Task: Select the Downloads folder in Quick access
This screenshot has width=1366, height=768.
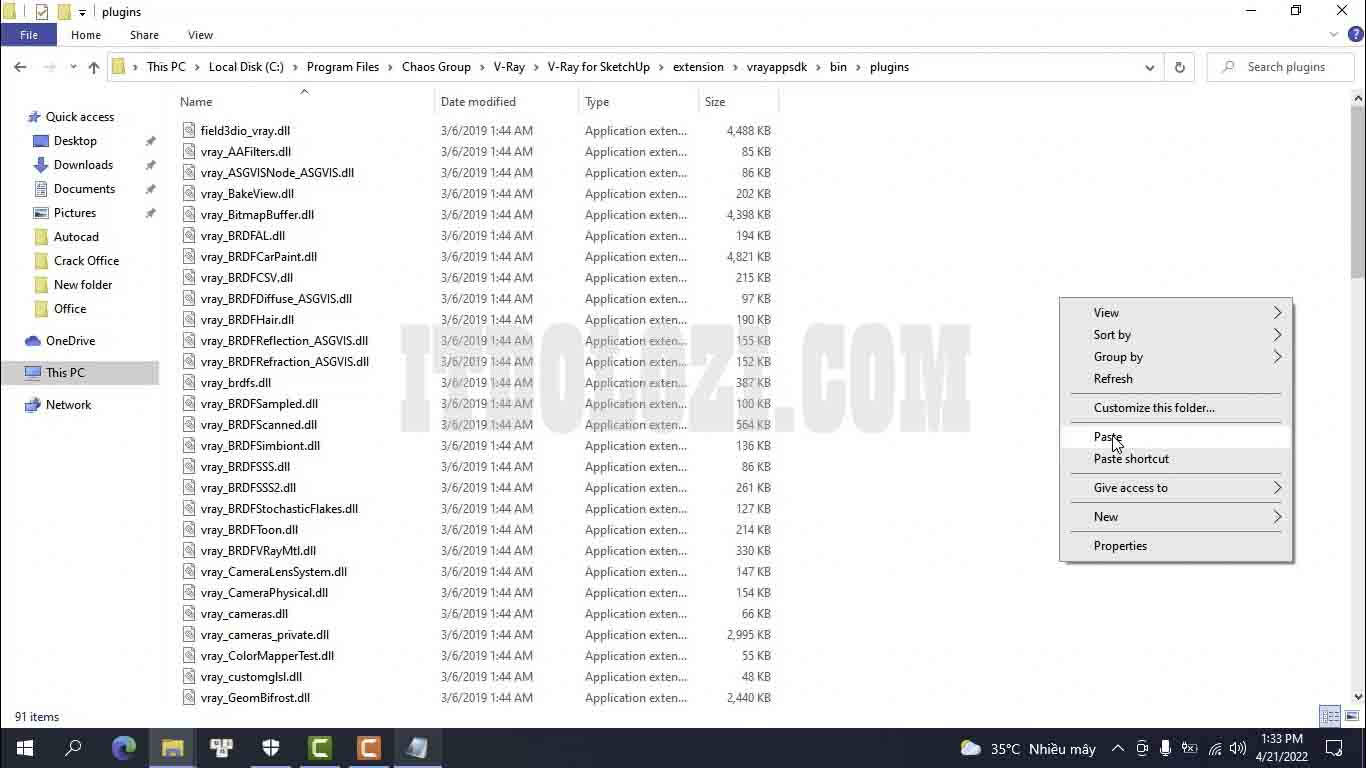Action: point(83,165)
